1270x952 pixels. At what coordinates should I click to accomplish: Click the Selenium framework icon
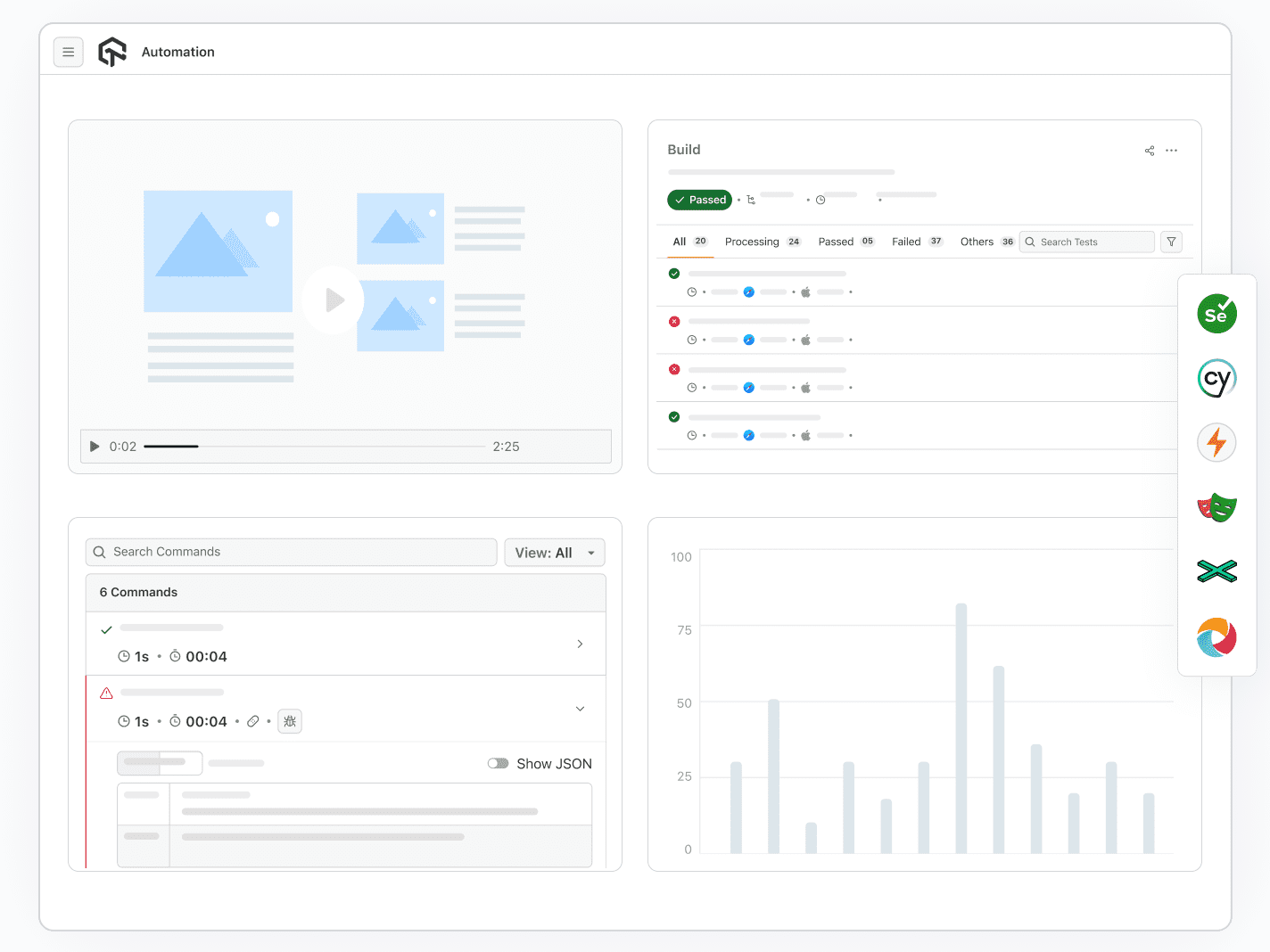point(1216,314)
